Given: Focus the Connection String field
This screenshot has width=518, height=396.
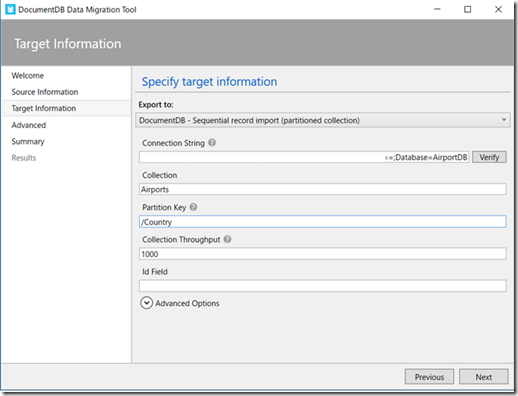Looking at the screenshot, I should [304, 157].
